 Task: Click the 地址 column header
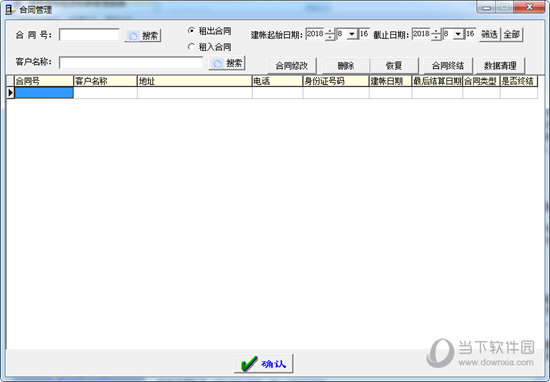pyautogui.click(x=195, y=81)
